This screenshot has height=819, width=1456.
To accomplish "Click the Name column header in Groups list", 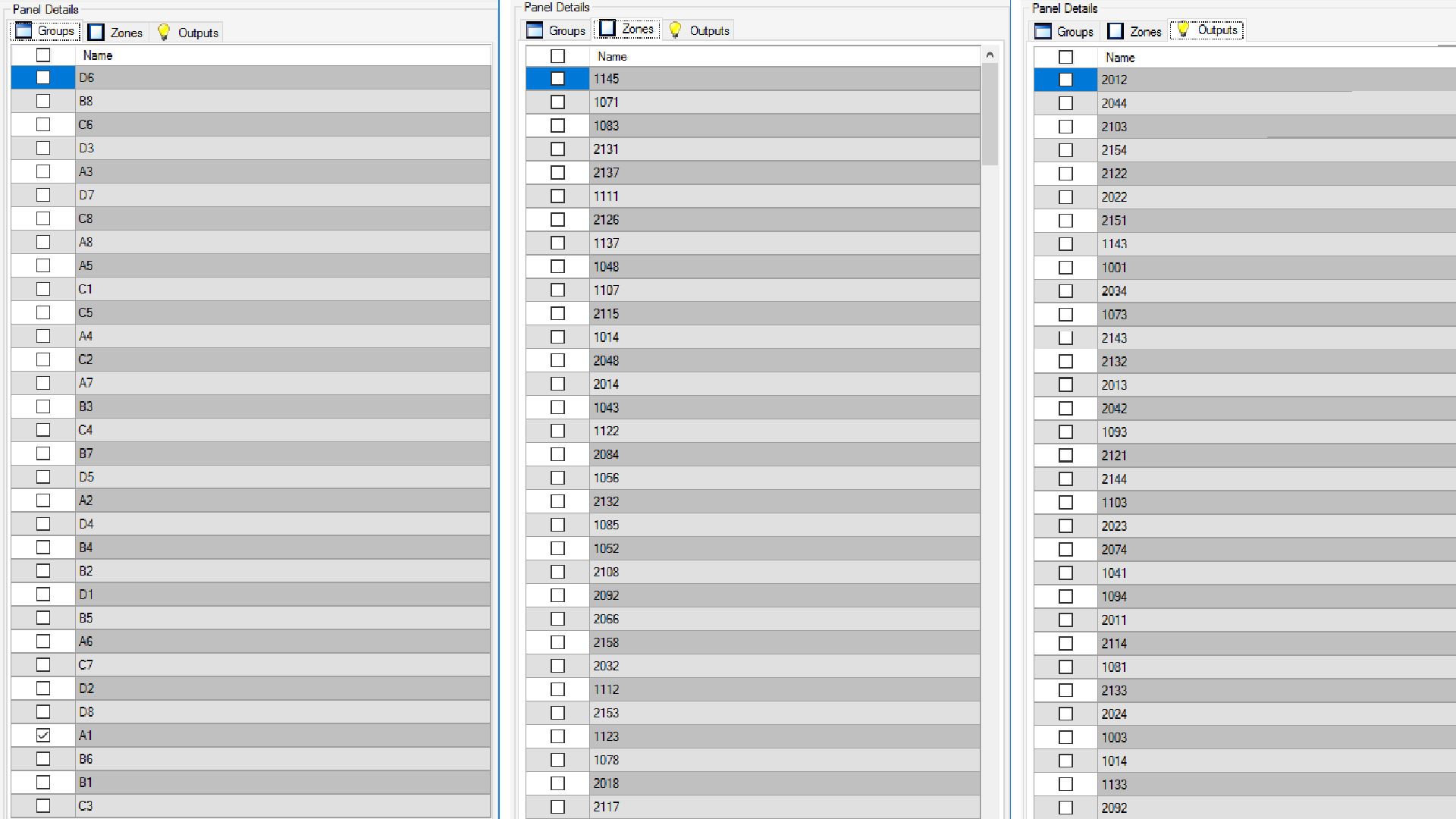I will pos(283,55).
